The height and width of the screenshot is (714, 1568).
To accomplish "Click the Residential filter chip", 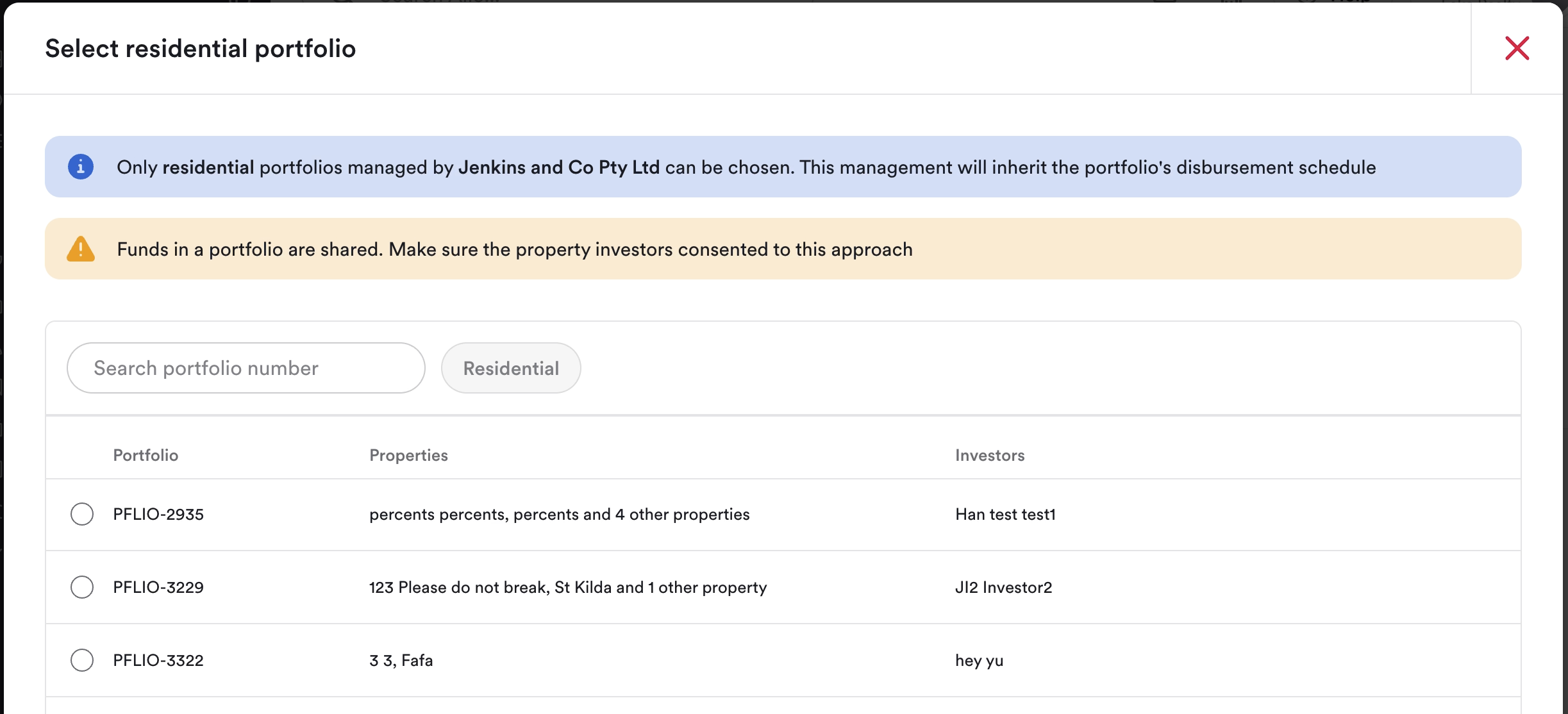I will (511, 368).
